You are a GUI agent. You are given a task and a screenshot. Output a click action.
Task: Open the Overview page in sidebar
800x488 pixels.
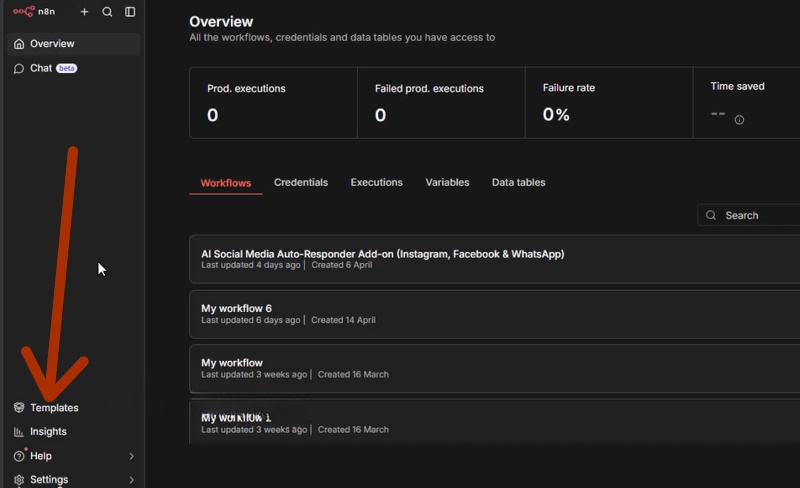point(51,44)
